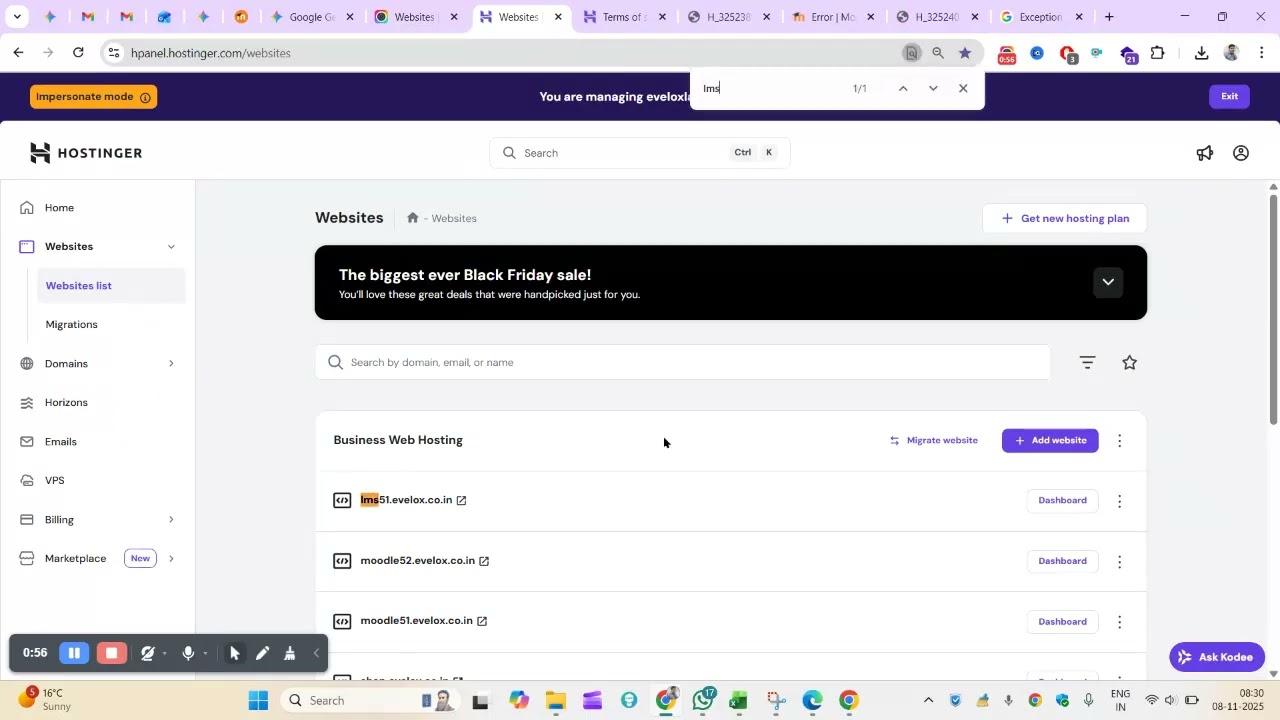
Task: Bookmark this page with star icon
Action: pyautogui.click(x=965, y=53)
